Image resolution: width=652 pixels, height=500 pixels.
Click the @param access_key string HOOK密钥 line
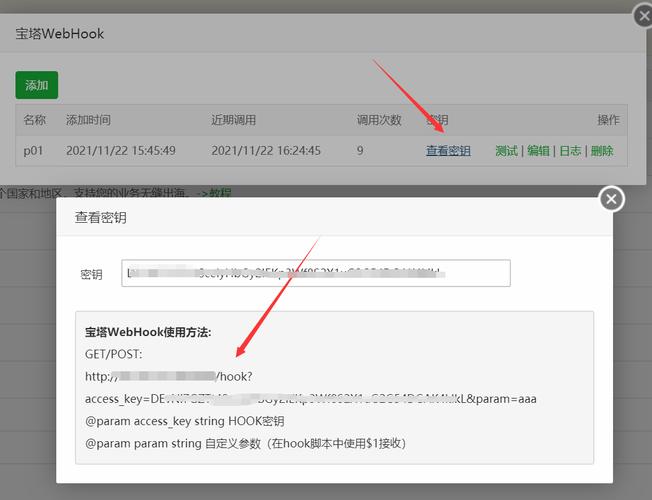[185, 421]
